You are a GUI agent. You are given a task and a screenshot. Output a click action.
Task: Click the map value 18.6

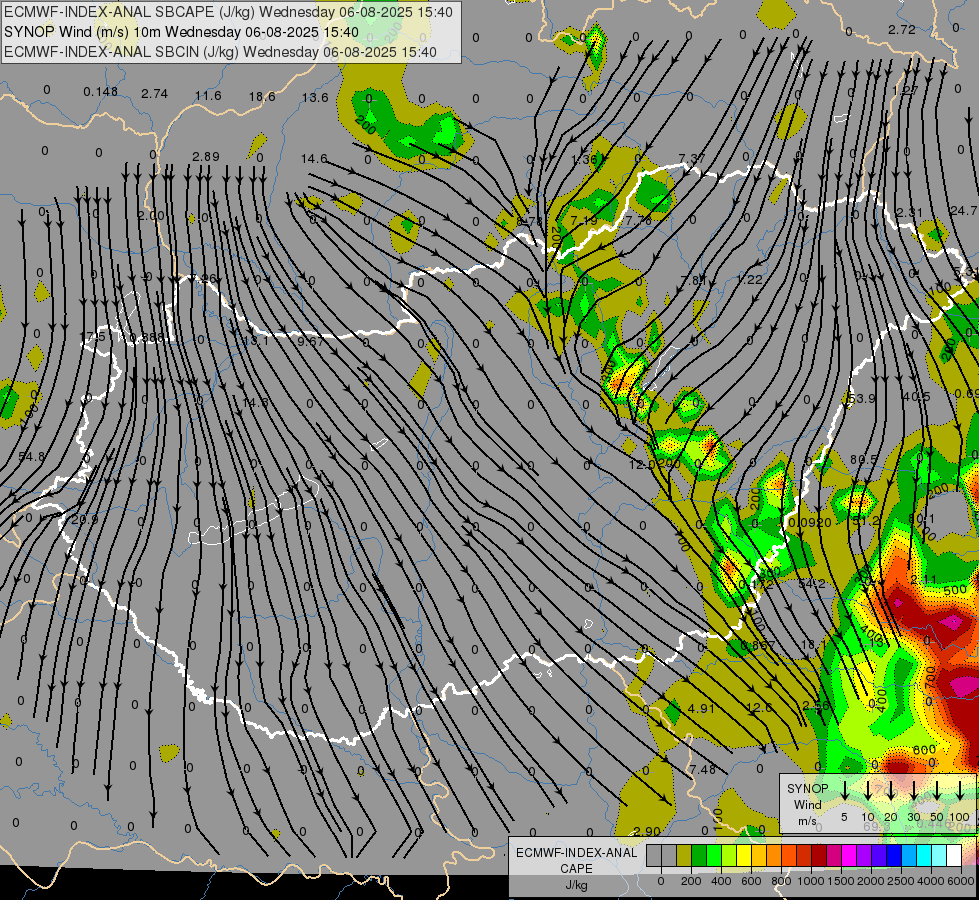262,96
